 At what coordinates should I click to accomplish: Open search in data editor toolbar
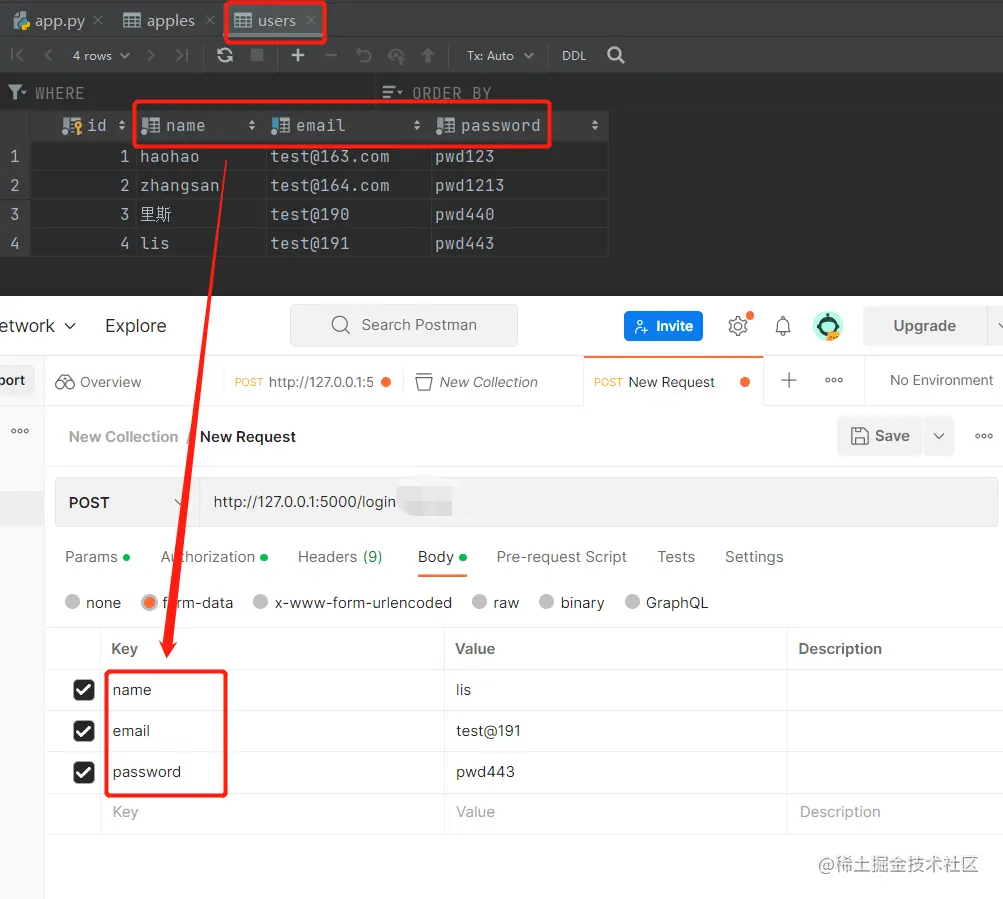[615, 55]
